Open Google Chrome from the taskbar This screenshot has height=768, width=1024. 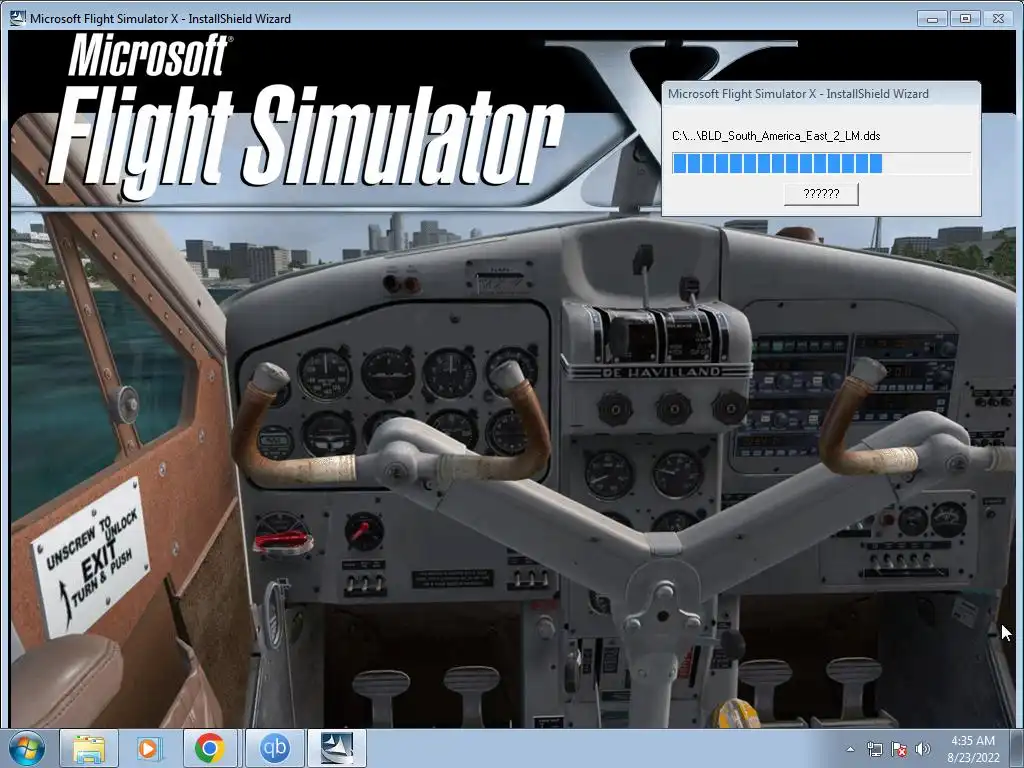click(x=210, y=748)
